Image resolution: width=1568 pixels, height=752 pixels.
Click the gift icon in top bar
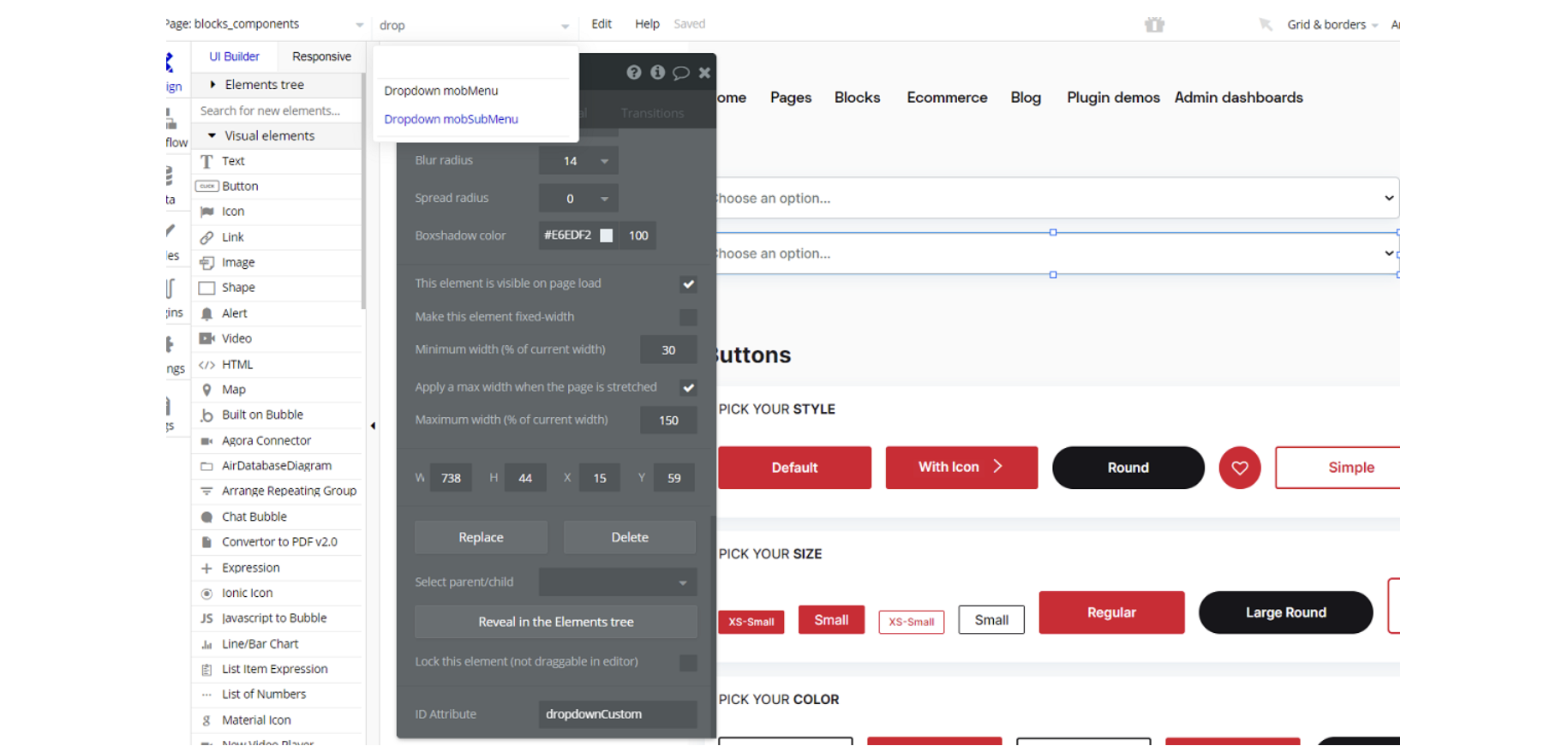pos(1154,25)
